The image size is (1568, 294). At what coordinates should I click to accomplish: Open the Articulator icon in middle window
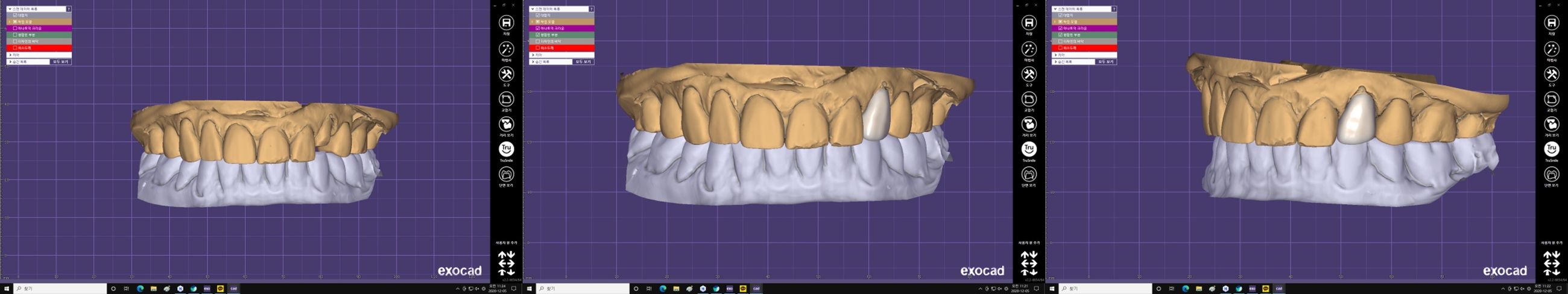click(1029, 99)
